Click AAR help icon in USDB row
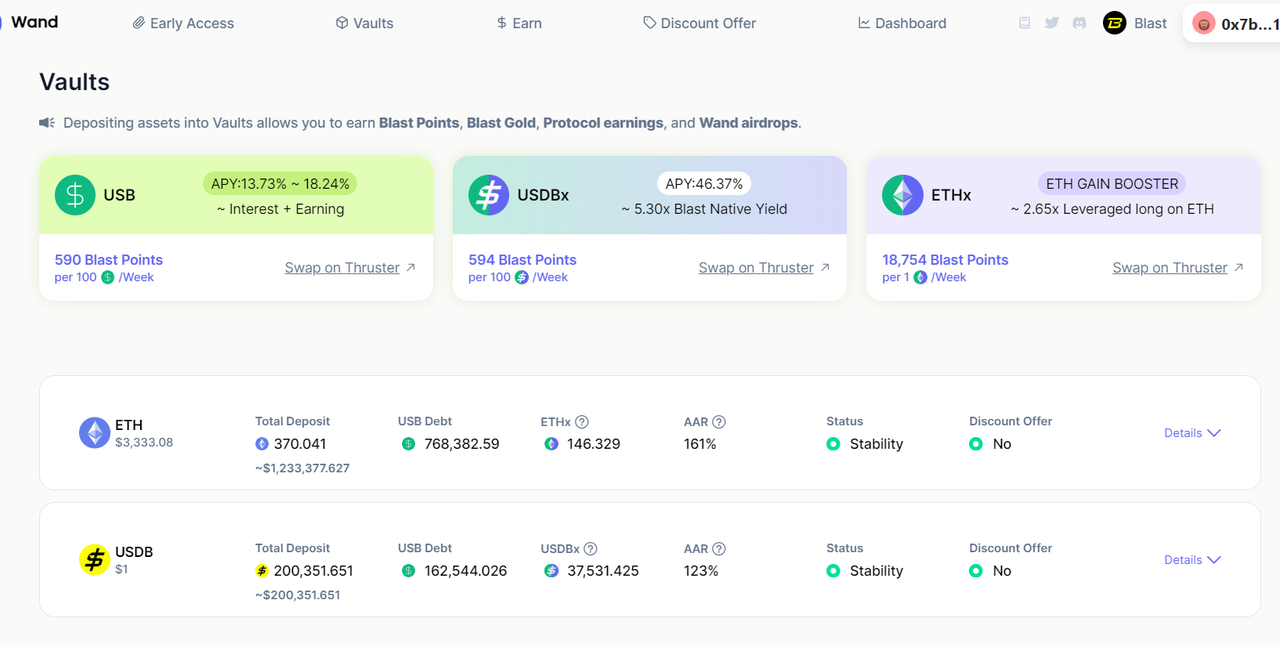Viewport: 1280px width, 647px height. pos(718,549)
